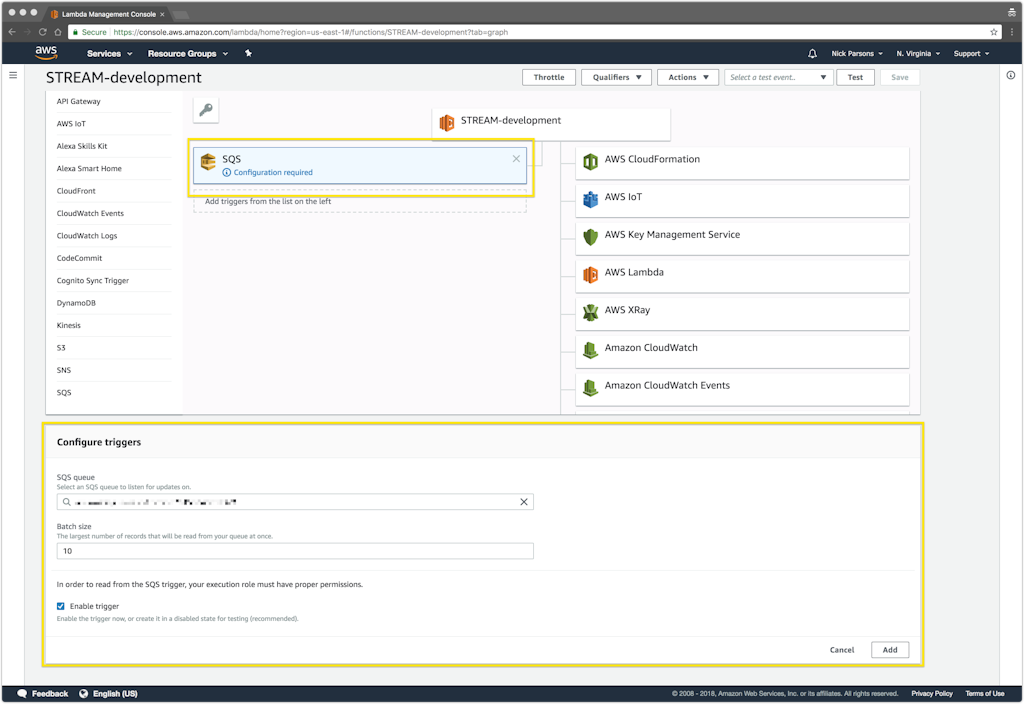Remove the SQS trigger with X
Image resolution: width=1024 pixels, height=704 pixels.
(x=516, y=159)
